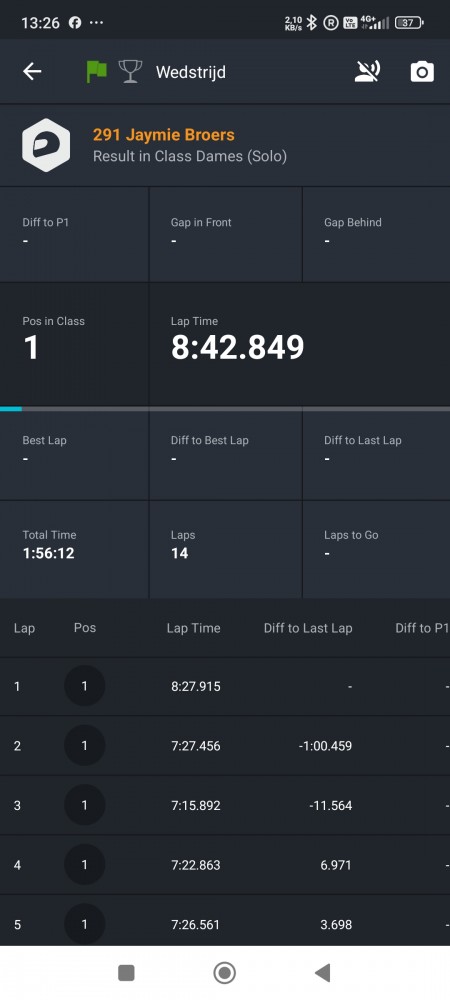Toggle the muted voice announcements icon
The height and width of the screenshot is (1000, 450).
coord(367,71)
